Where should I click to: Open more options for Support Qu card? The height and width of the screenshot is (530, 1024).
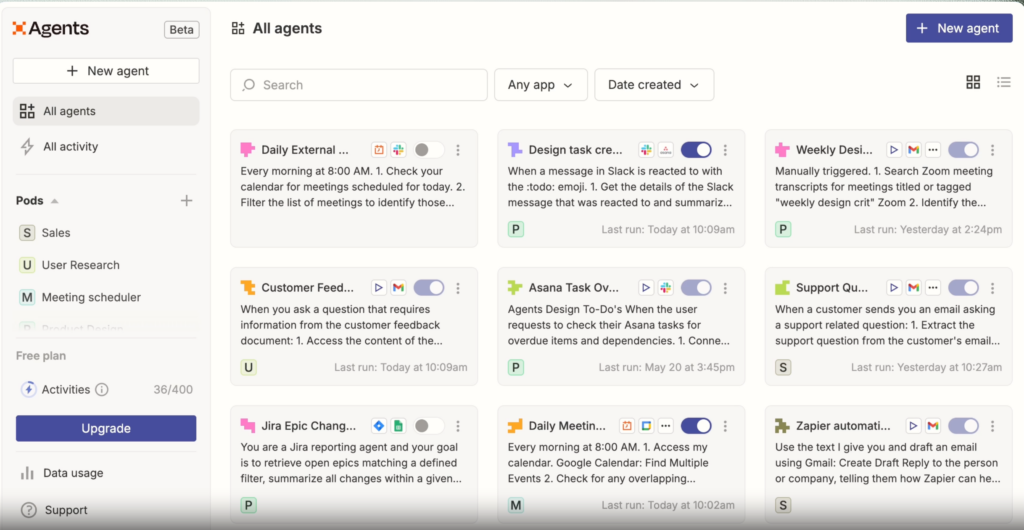coord(993,288)
